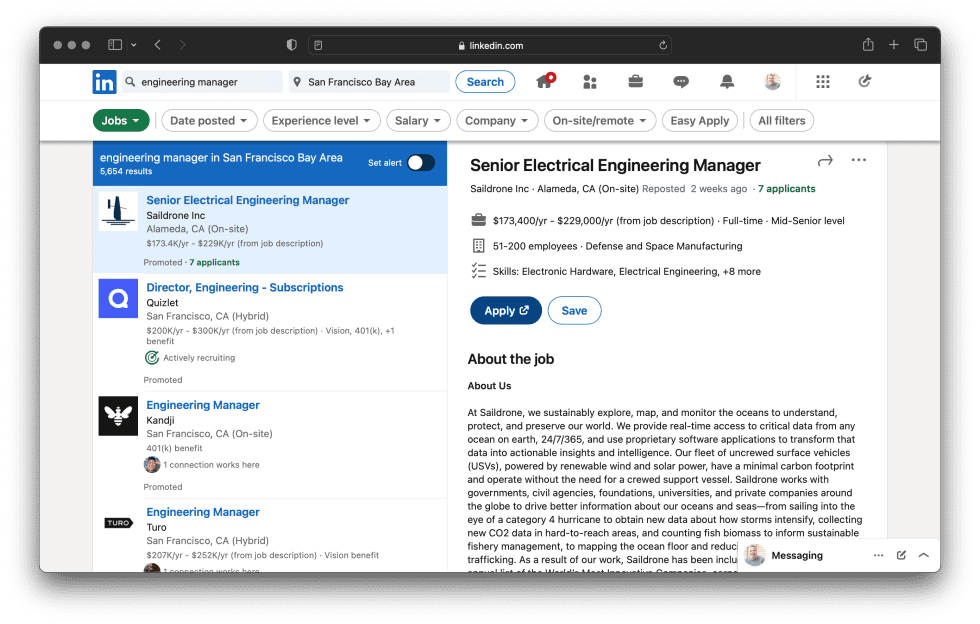Click the Apply button
980x624 pixels.
point(505,311)
